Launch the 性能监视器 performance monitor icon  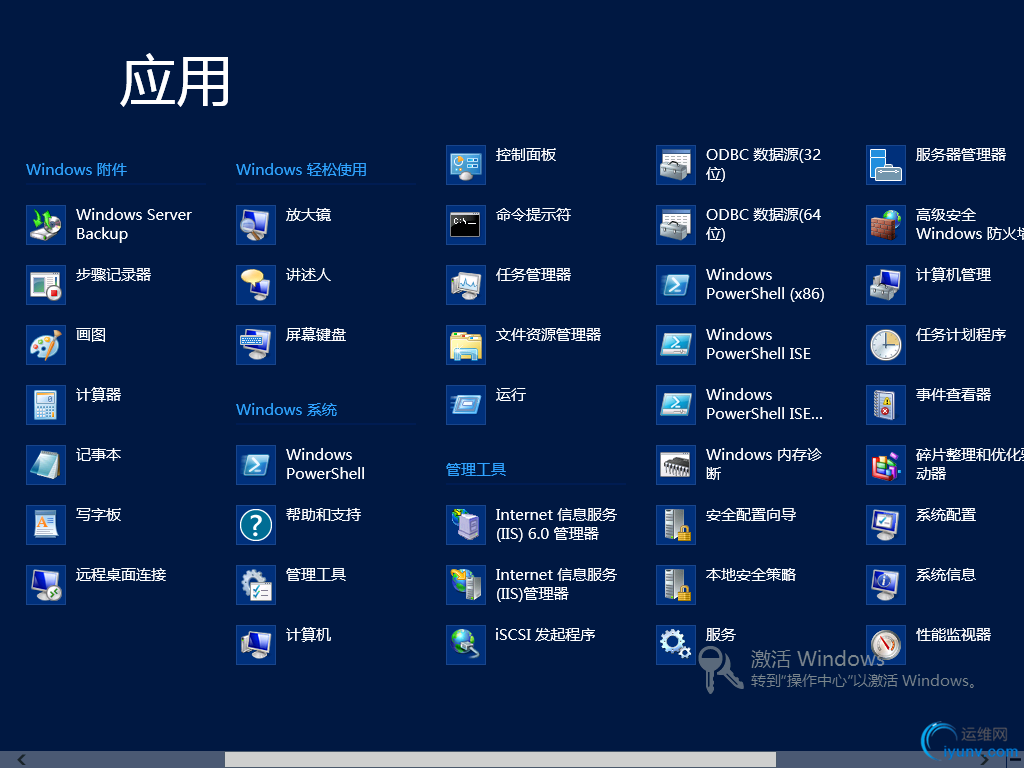click(x=886, y=646)
